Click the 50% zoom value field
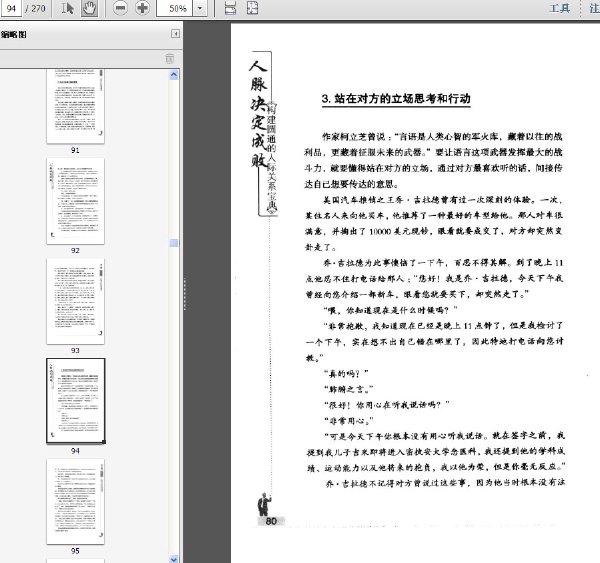Viewport: 600px width, 563px height. [x=176, y=8]
